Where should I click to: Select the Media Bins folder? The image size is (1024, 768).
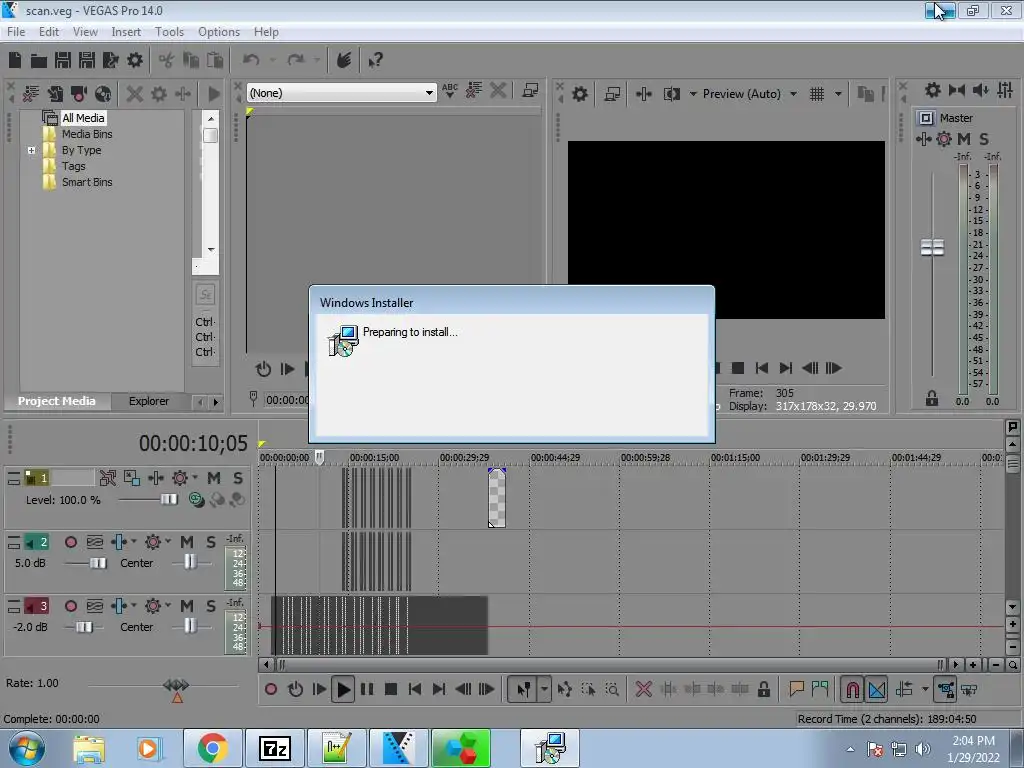[87, 134]
